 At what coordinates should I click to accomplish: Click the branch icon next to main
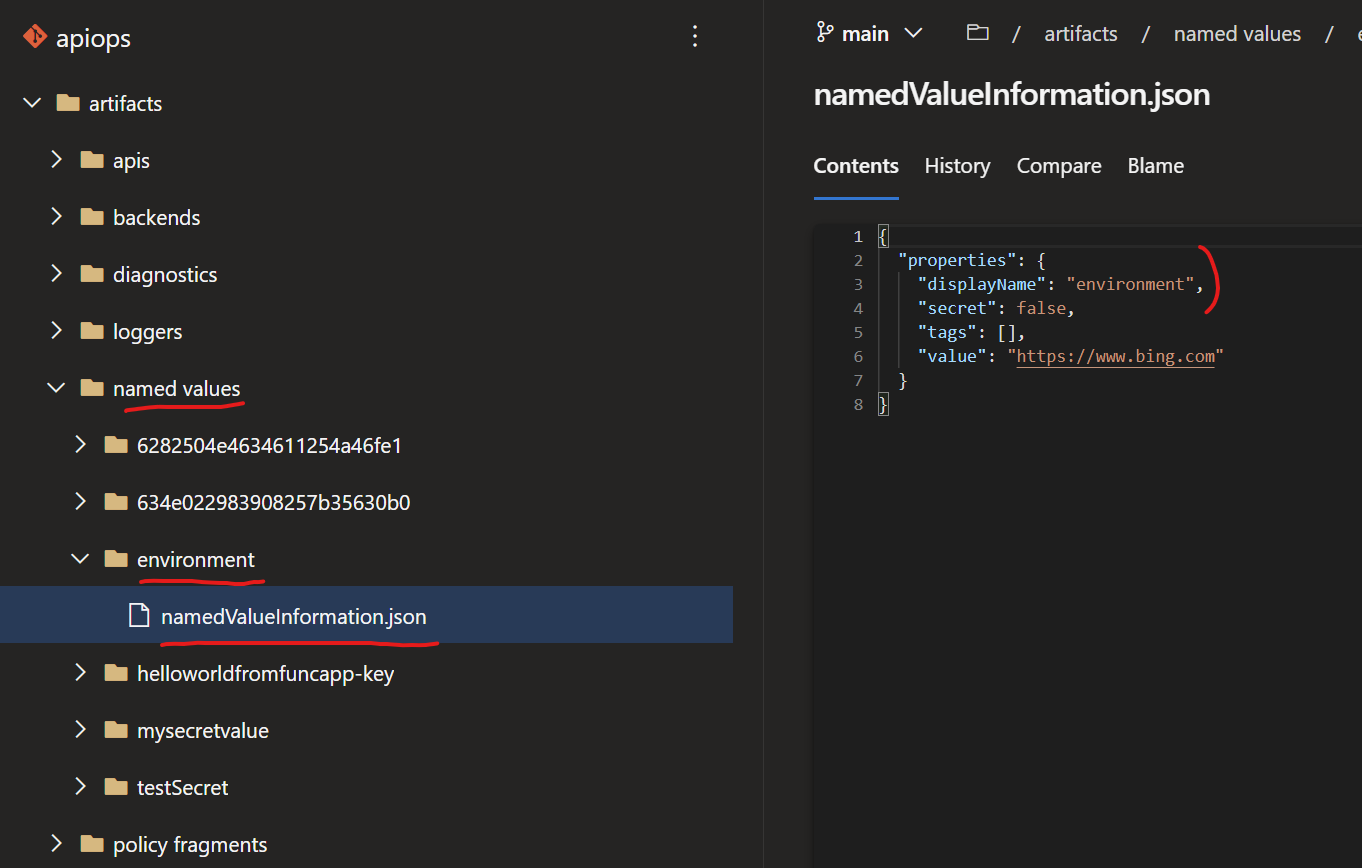[822, 32]
